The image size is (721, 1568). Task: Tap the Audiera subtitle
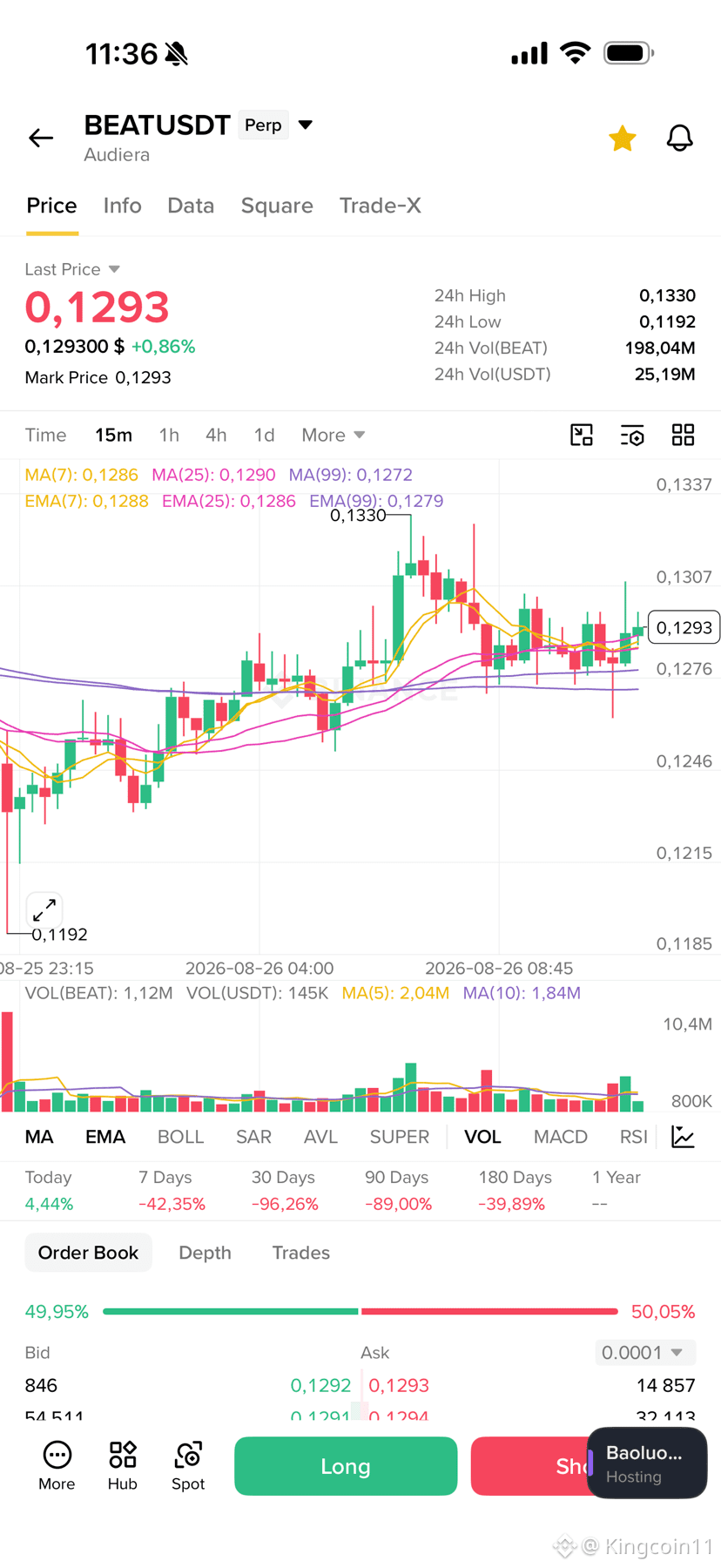click(117, 154)
